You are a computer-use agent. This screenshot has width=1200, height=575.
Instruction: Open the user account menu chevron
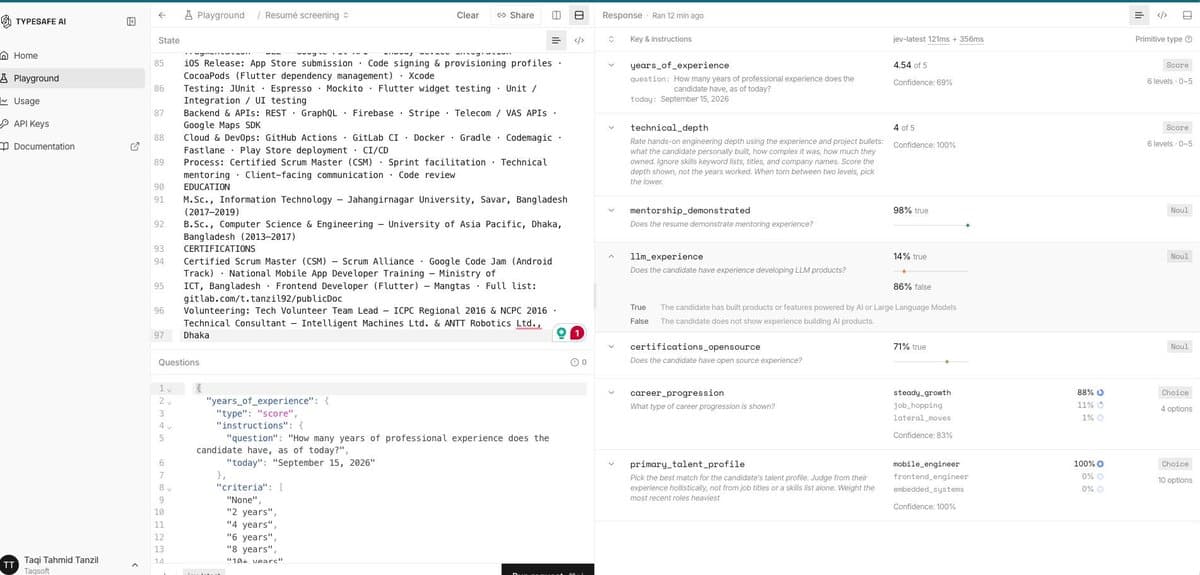coord(134,565)
